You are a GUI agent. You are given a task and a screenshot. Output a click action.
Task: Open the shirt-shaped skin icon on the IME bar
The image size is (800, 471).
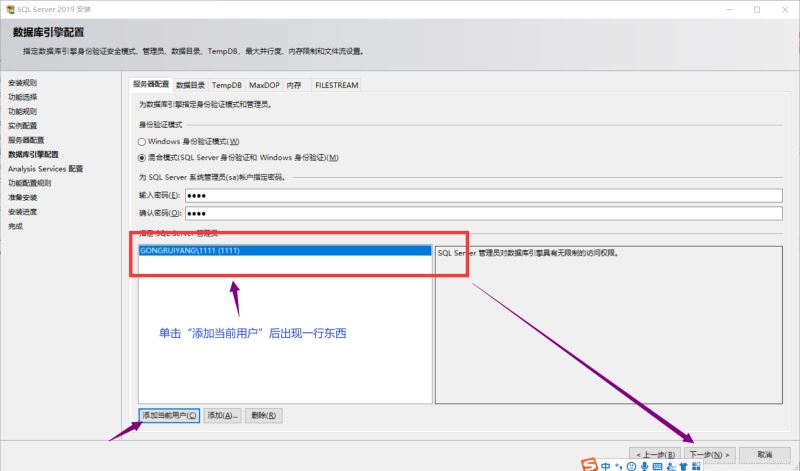tap(683, 467)
